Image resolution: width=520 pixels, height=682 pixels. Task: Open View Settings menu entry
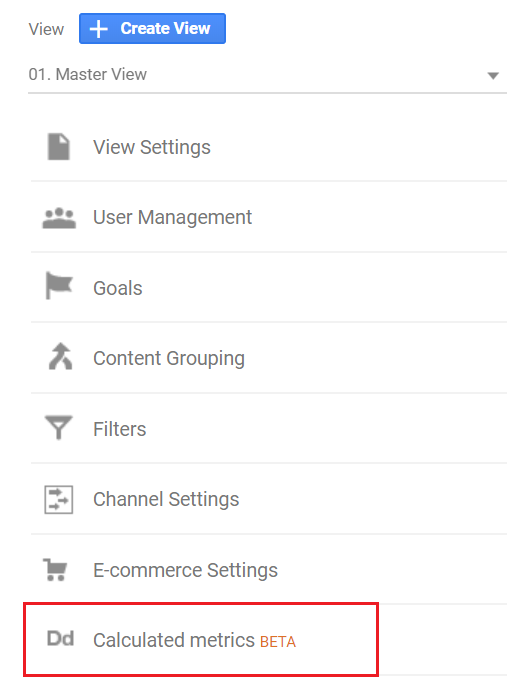click(x=152, y=147)
